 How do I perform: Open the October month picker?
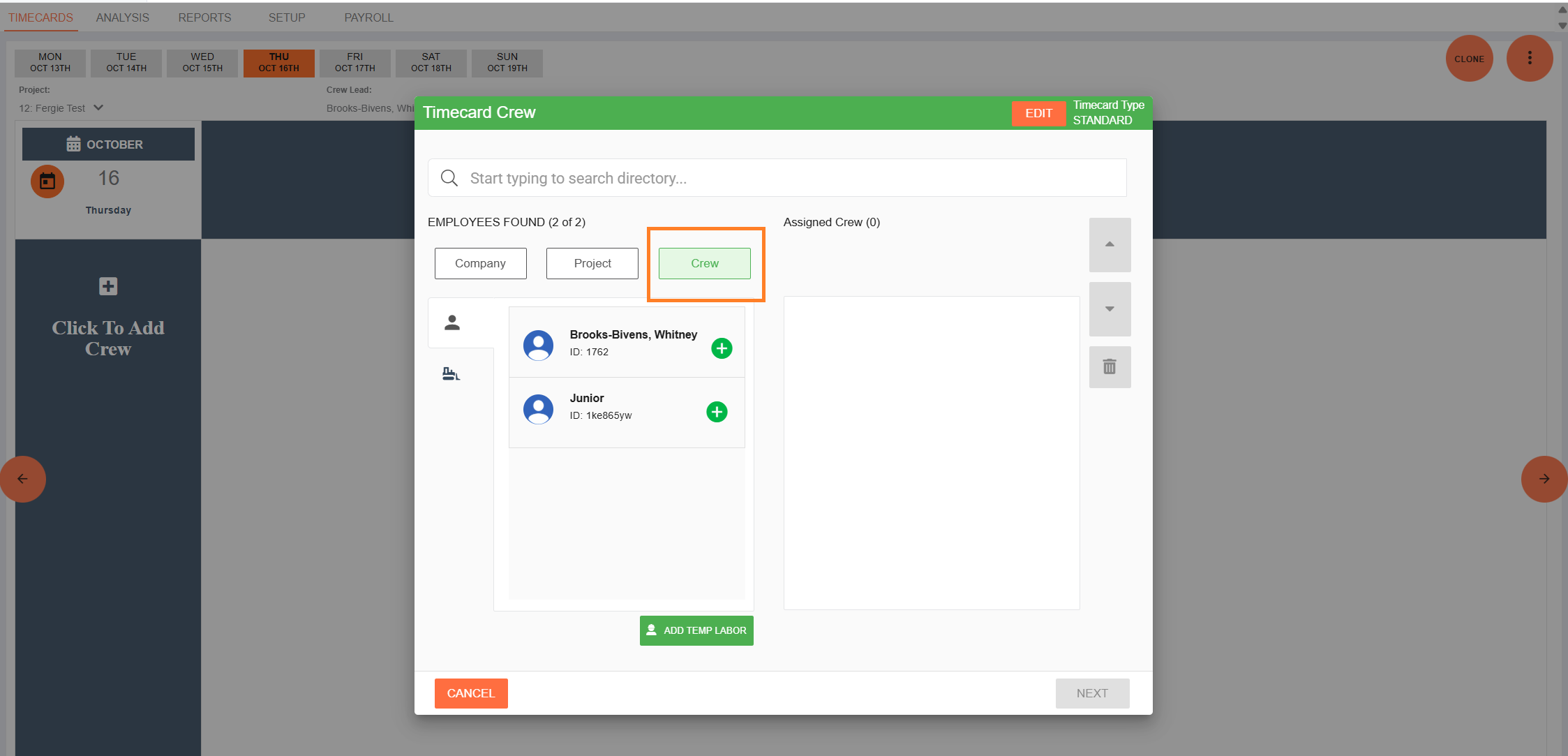[x=108, y=144]
